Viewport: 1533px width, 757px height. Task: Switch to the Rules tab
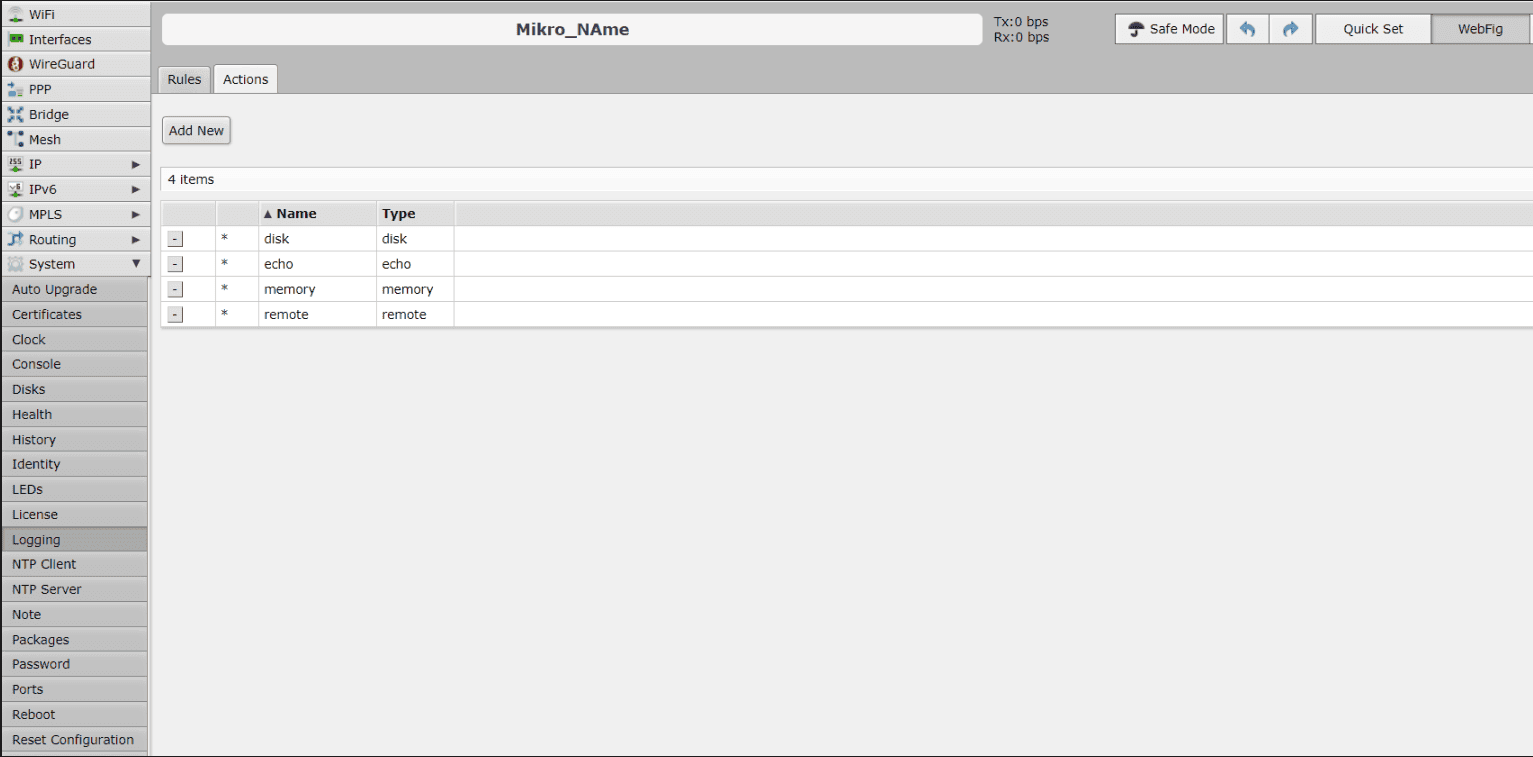(x=184, y=79)
